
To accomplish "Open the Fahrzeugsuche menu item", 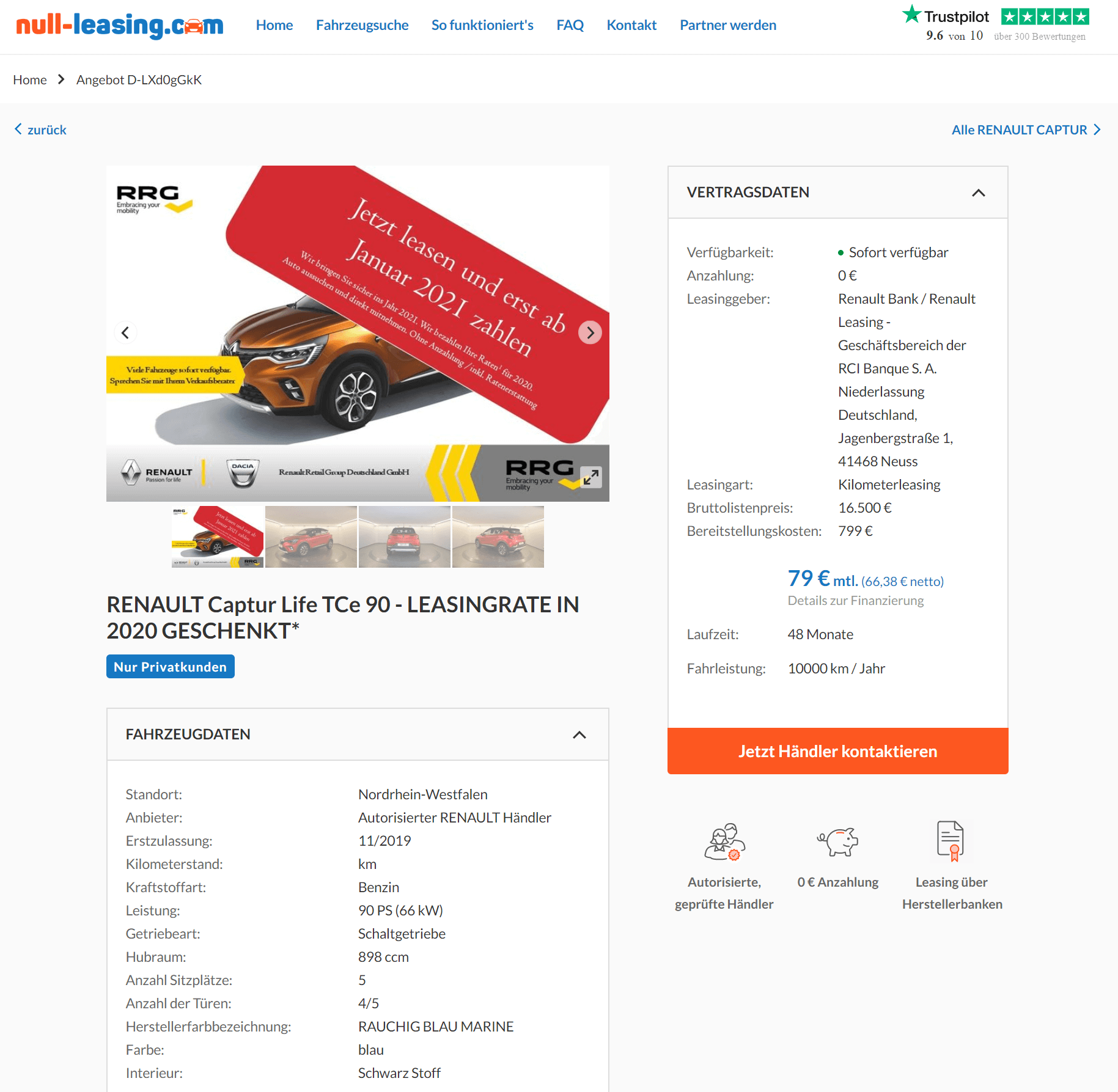I will pyautogui.click(x=362, y=25).
